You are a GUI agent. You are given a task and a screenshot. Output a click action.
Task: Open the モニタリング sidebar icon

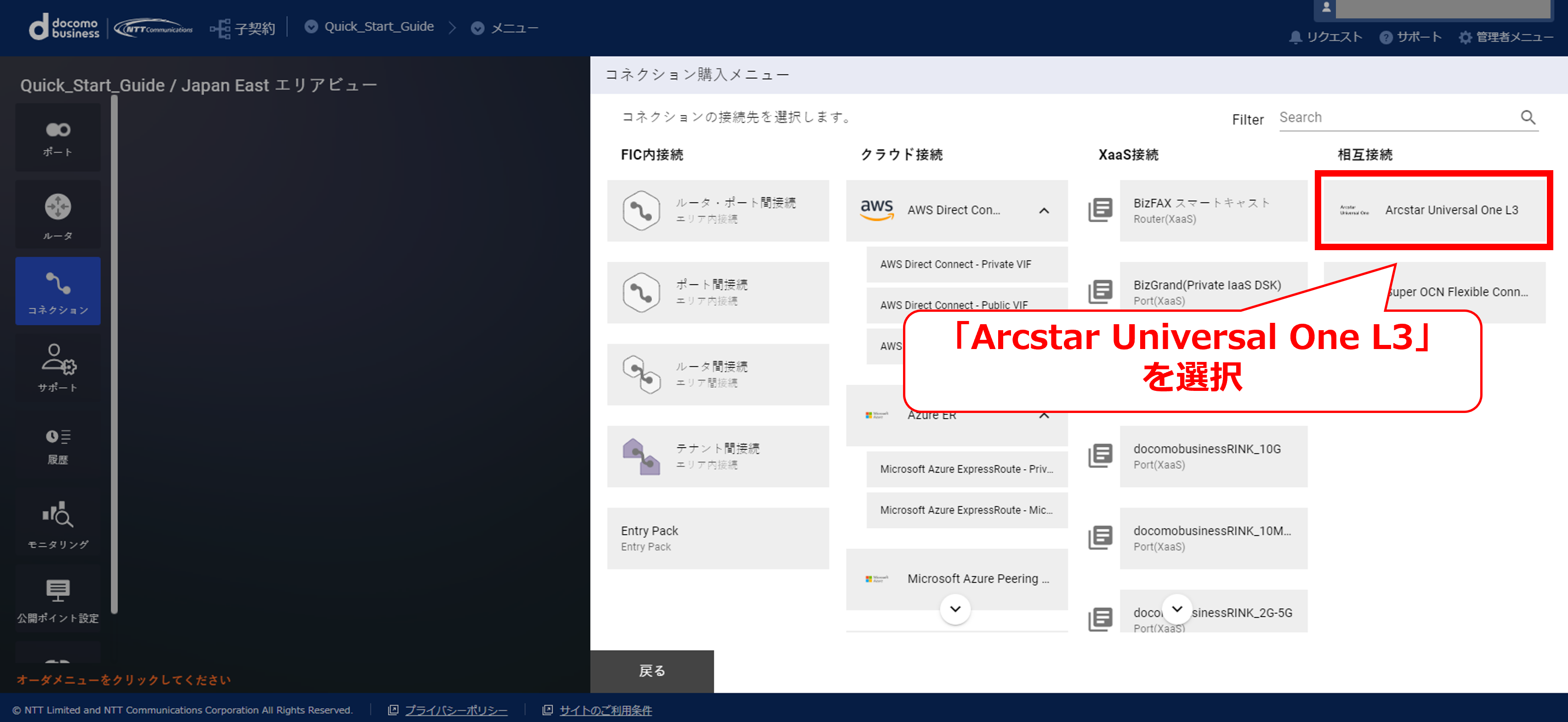pyautogui.click(x=58, y=523)
